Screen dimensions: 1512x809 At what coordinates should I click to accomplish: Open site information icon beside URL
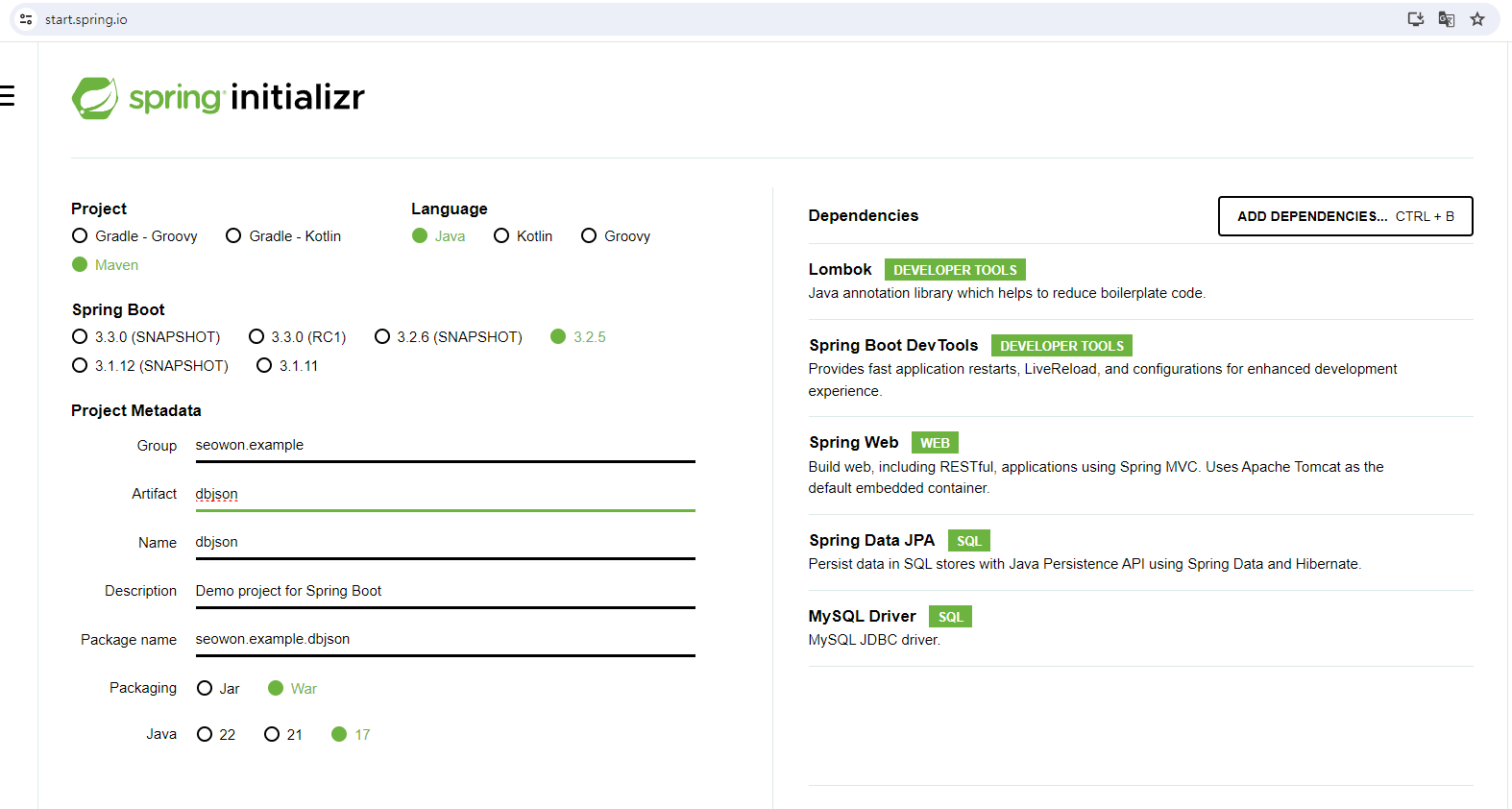click(x=26, y=19)
